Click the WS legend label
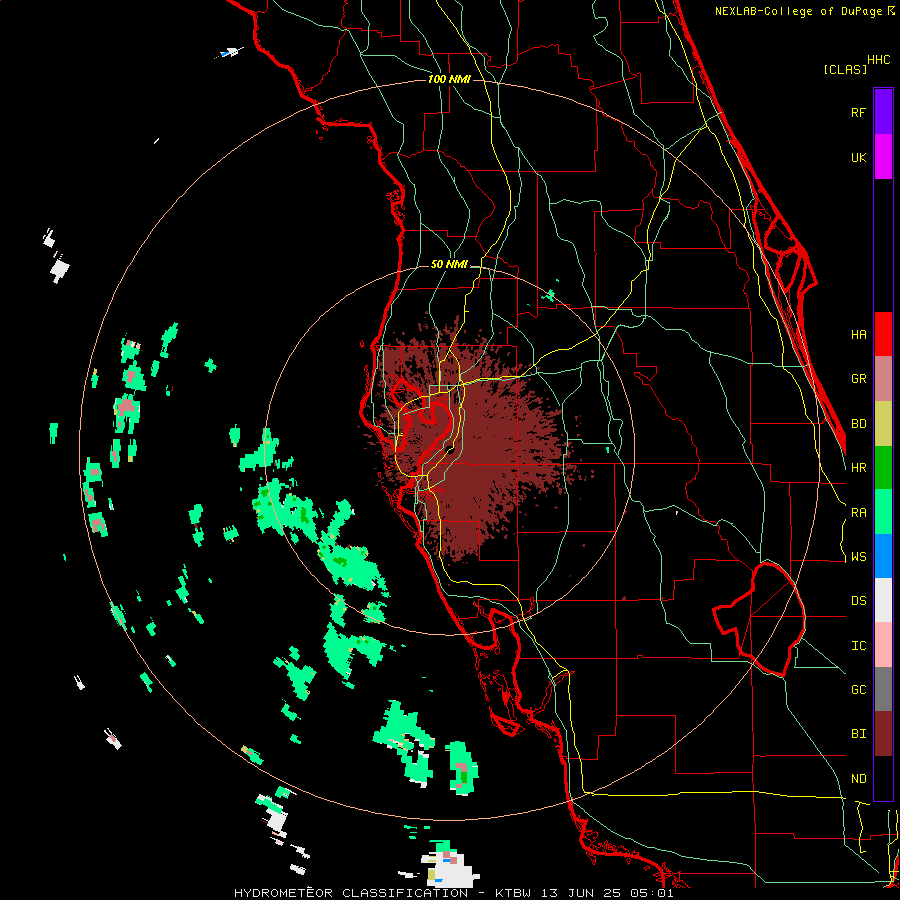This screenshot has height=900, width=900. 858,557
